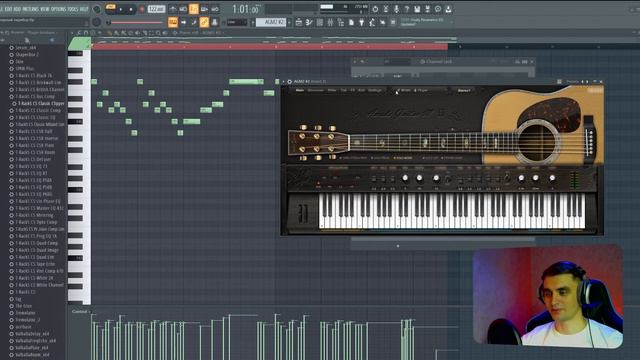The image size is (640, 360).
Task: Click the undo history clock icon
Action: click(375, 9)
